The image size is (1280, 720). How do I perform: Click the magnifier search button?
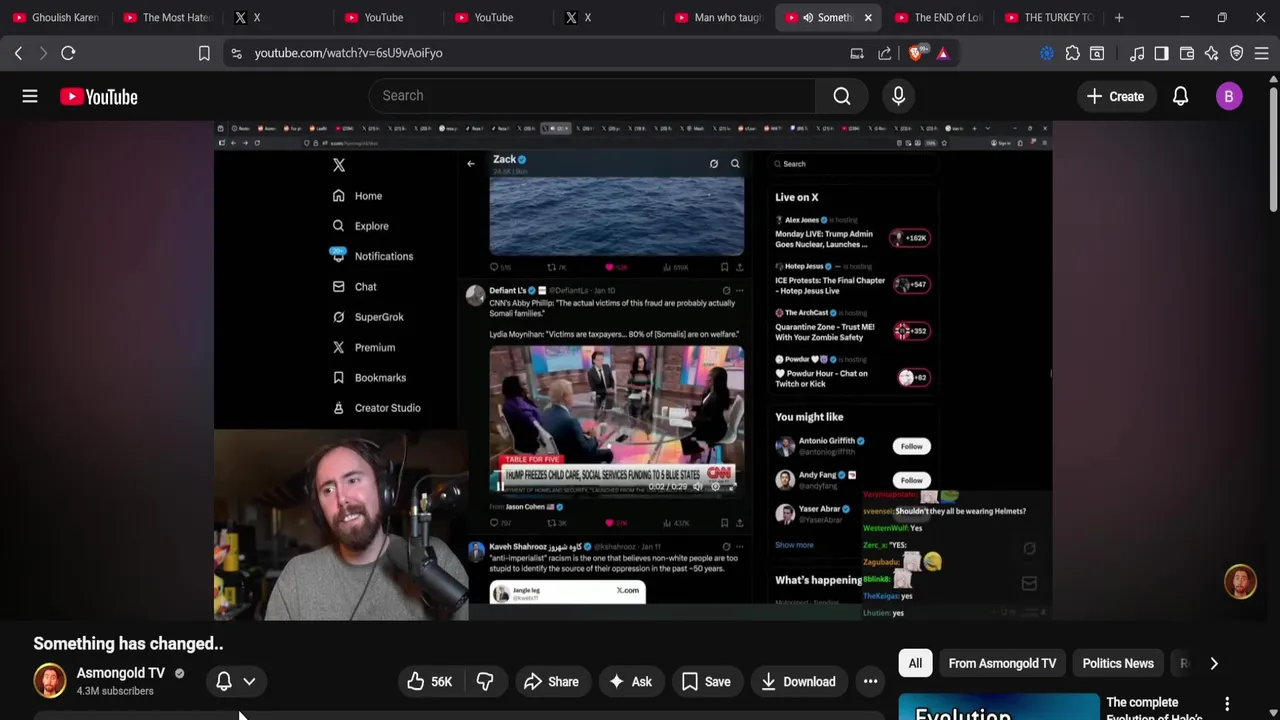[842, 96]
